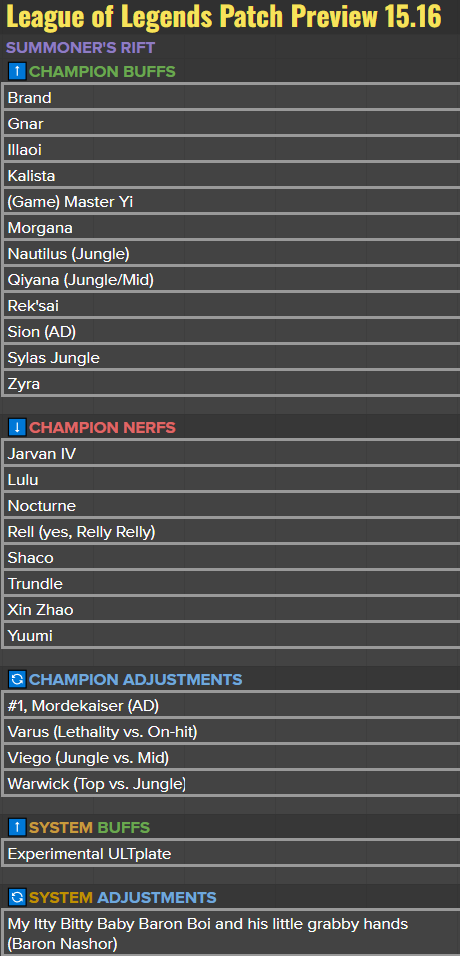Click the Summoner's Rift heading
Screen dimensions: 460x956
click(x=80, y=47)
